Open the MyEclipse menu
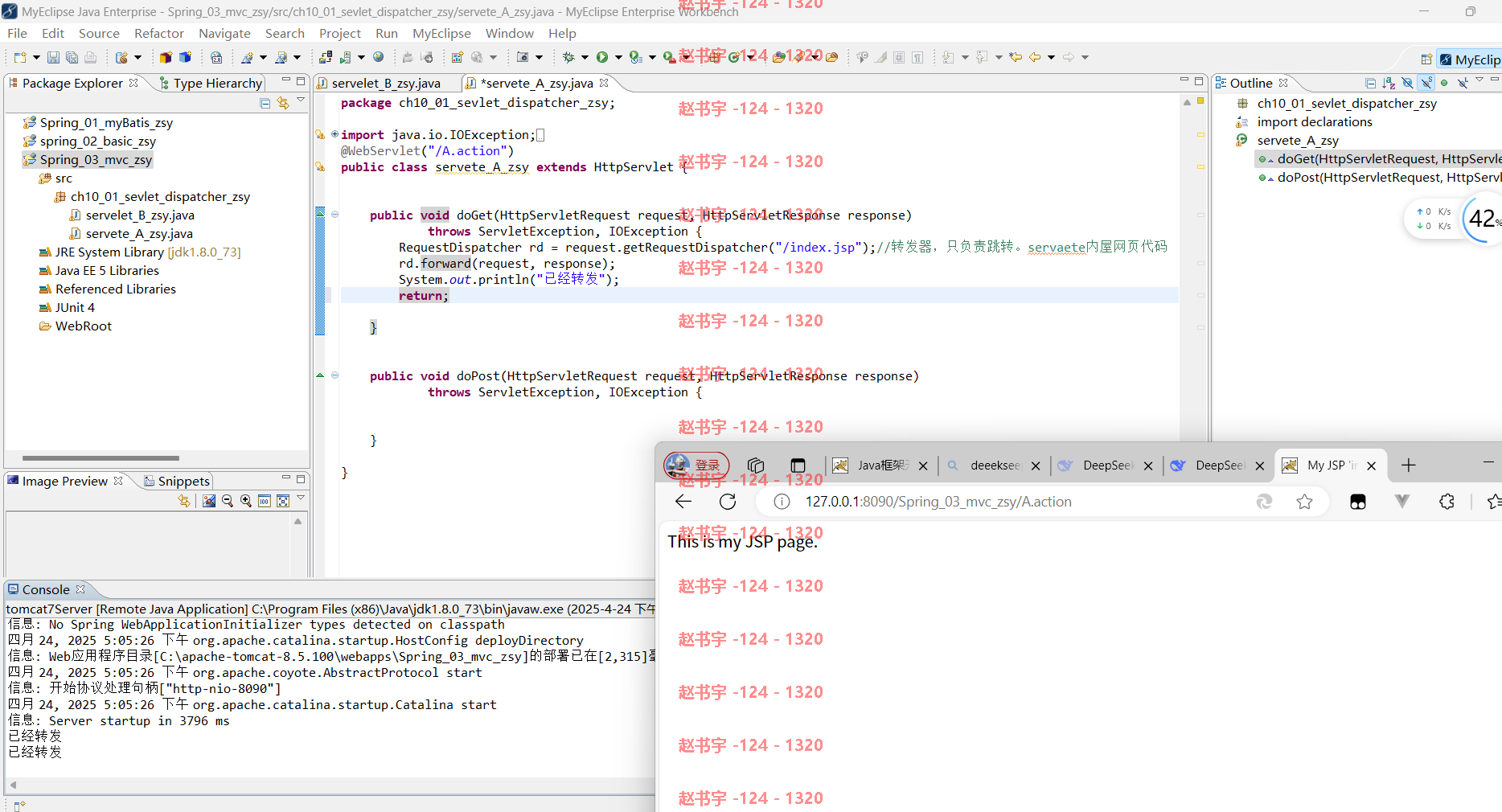 pyautogui.click(x=441, y=33)
